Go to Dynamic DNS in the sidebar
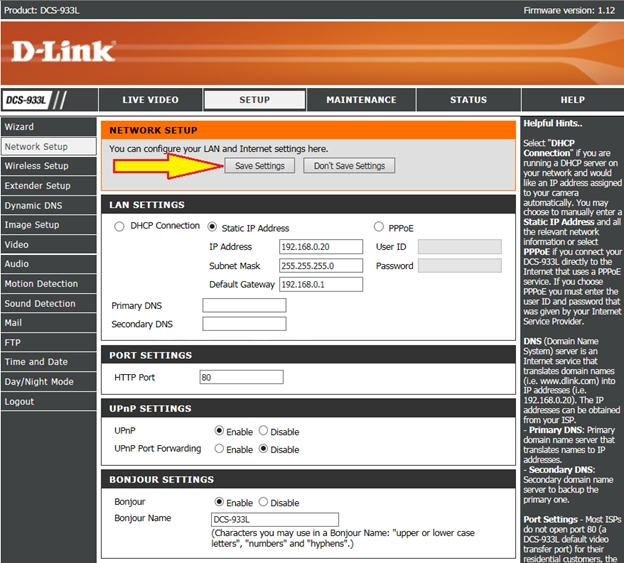 (36, 205)
